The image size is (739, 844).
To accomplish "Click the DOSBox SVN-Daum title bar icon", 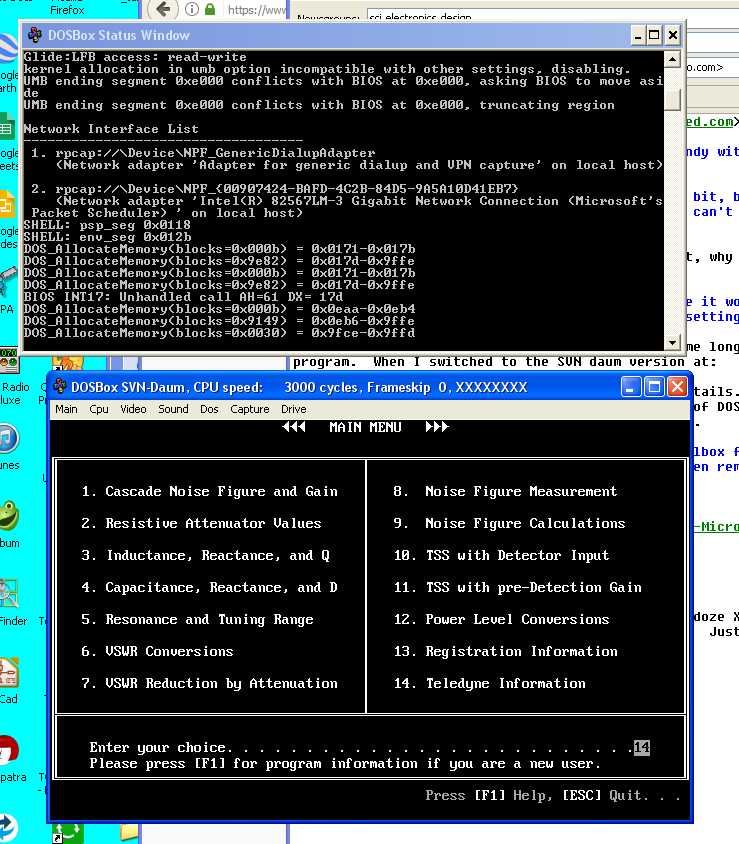I will click(60, 387).
